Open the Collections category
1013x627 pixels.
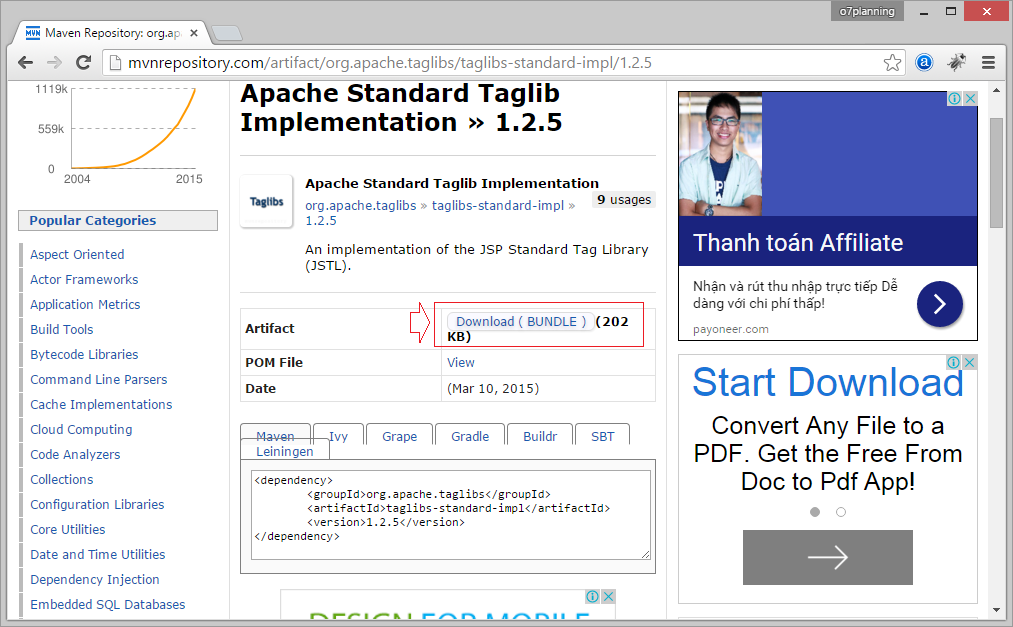coord(61,480)
